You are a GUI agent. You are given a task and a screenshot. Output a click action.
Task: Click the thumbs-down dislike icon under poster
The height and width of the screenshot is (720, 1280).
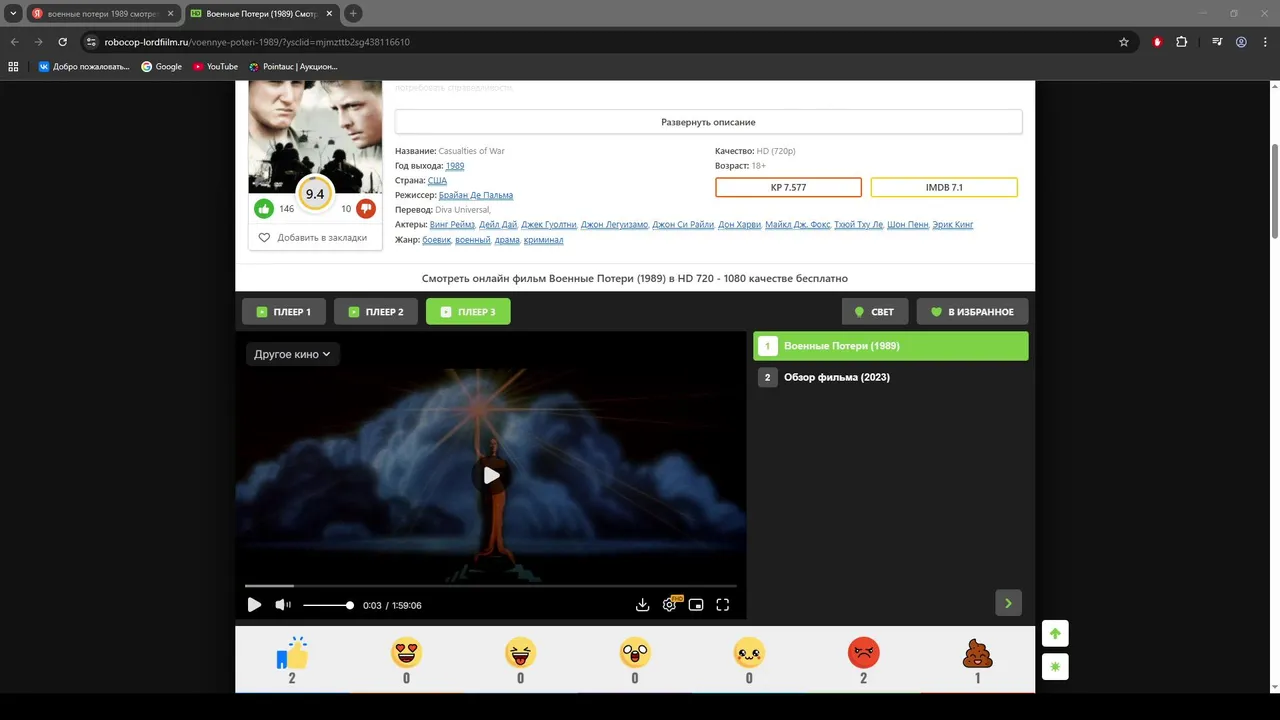pyautogui.click(x=366, y=209)
